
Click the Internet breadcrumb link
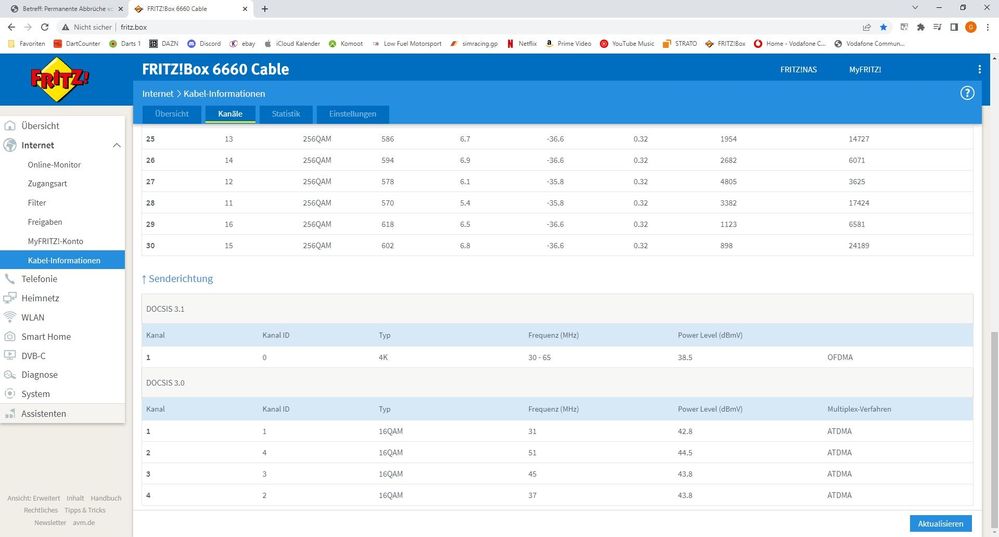pyautogui.click(x=157, y=94)
